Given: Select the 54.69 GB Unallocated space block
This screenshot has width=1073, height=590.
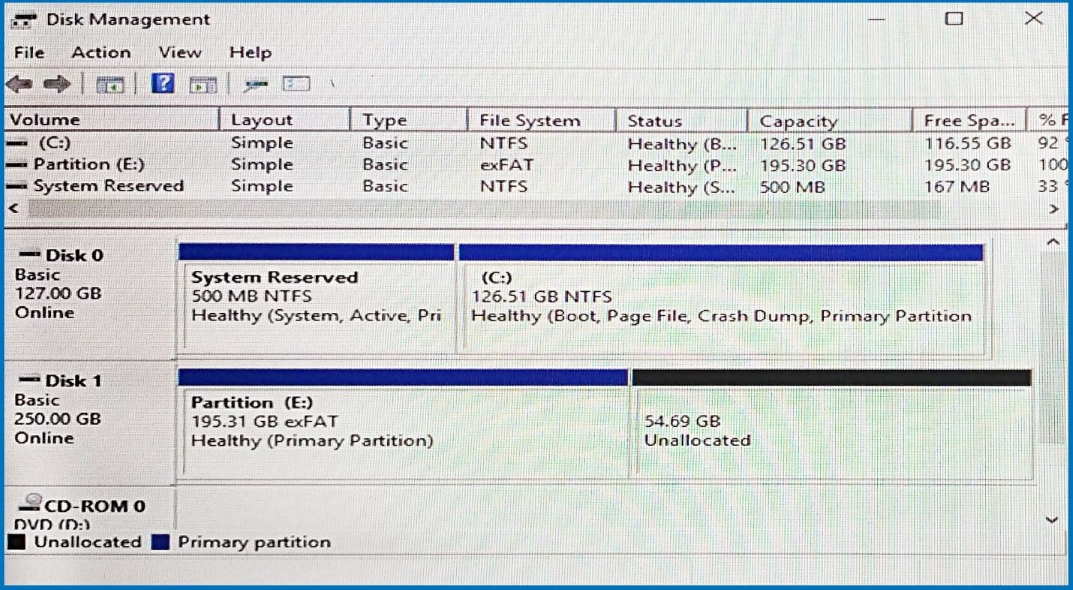Looking at the screenshot, I should click(x=830, y=431).
